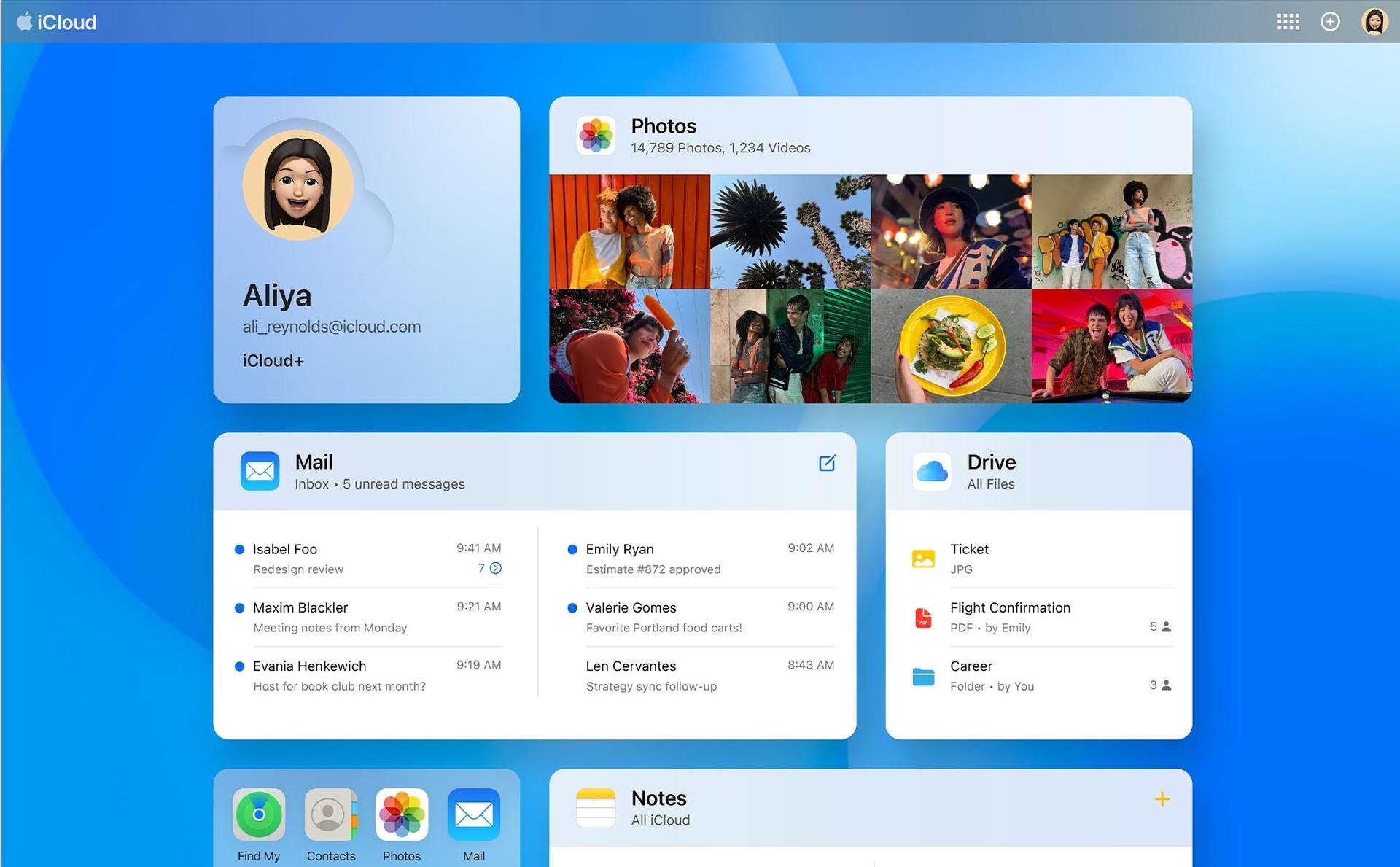Open photo of person holding popsicle
Screen dimensions: 1400x867
pos(629,346)
